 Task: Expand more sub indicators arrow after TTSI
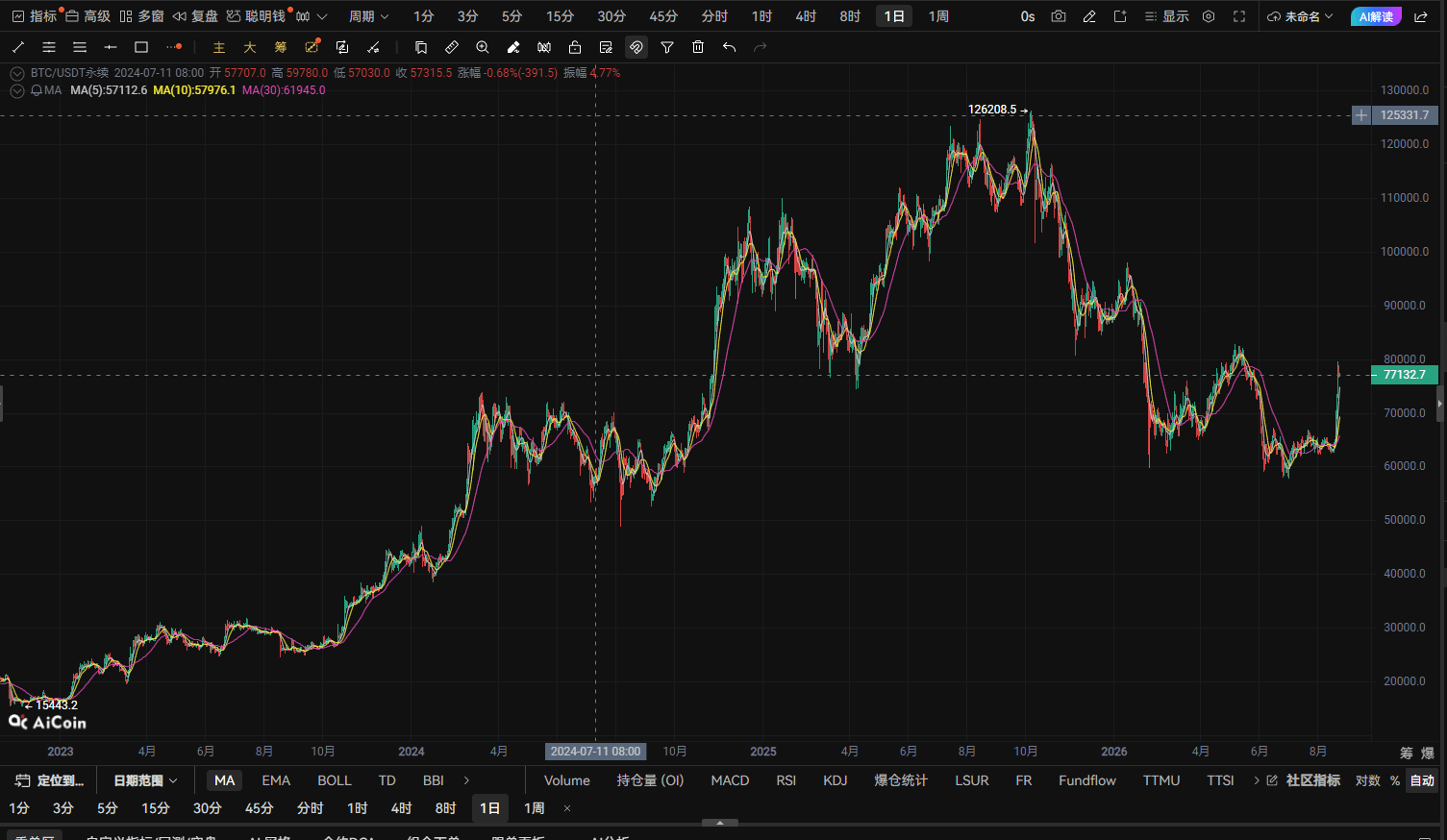[1257, 780]
